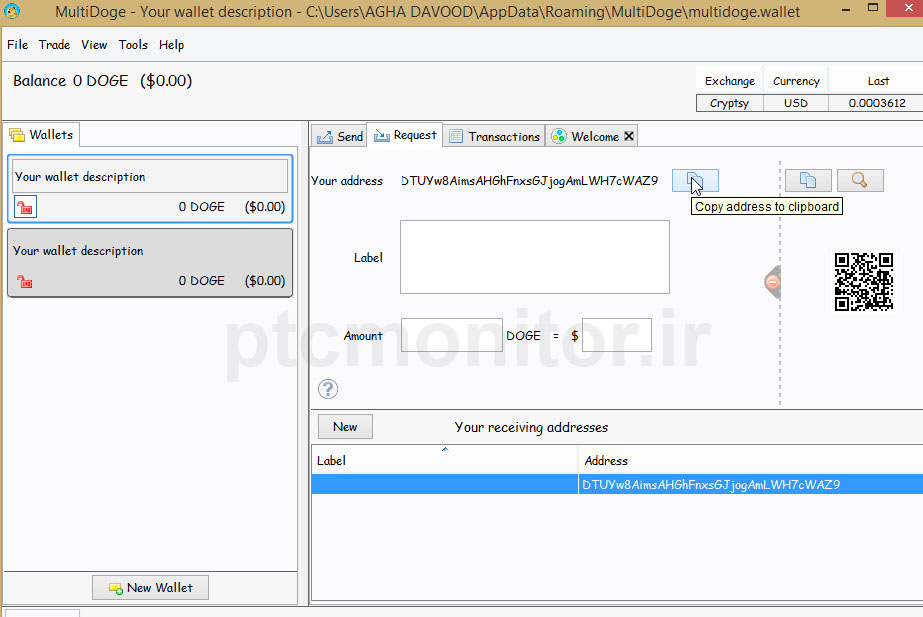The image size is (923, 617).
Task: Click the help question mark icon
Action: click(328, 389)
